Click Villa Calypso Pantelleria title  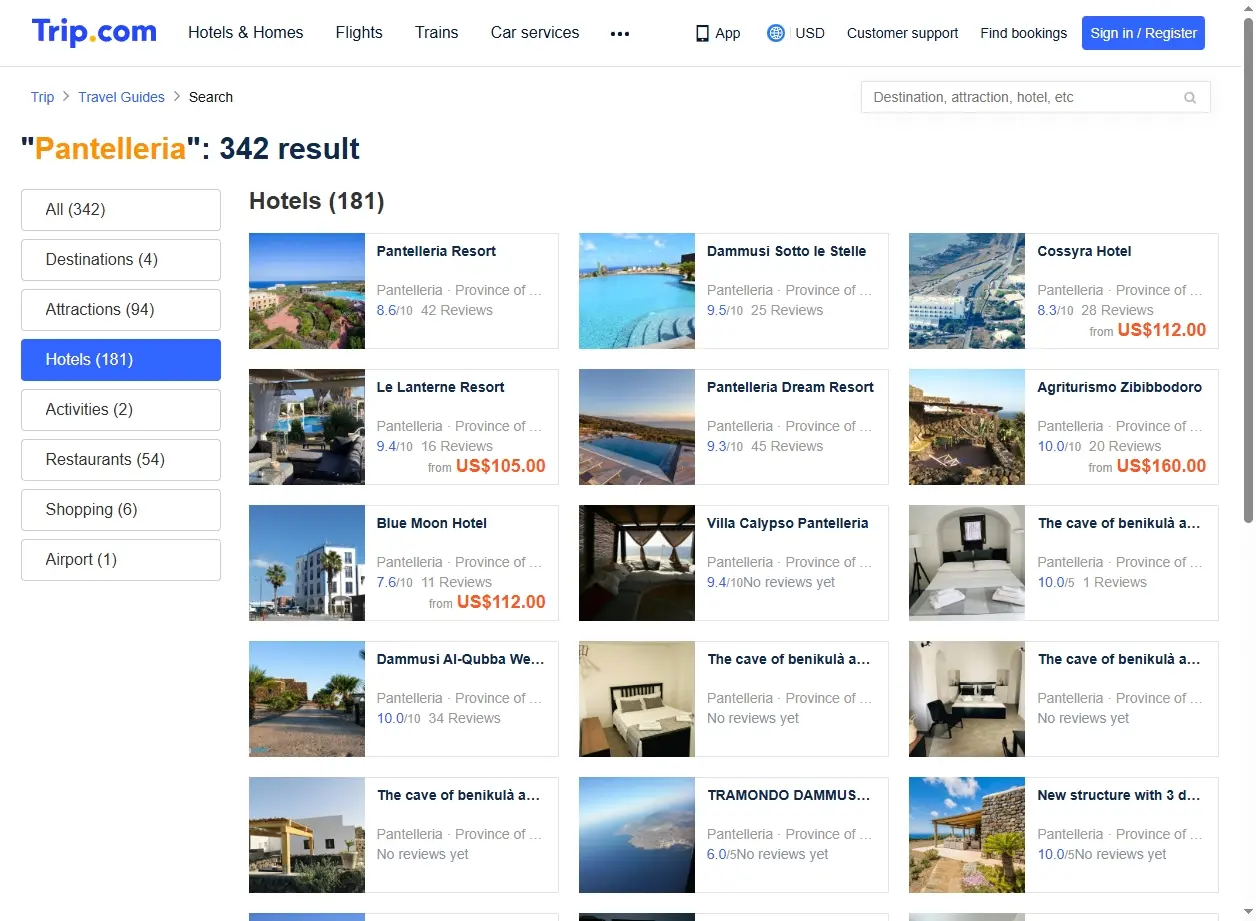point(787,523)
